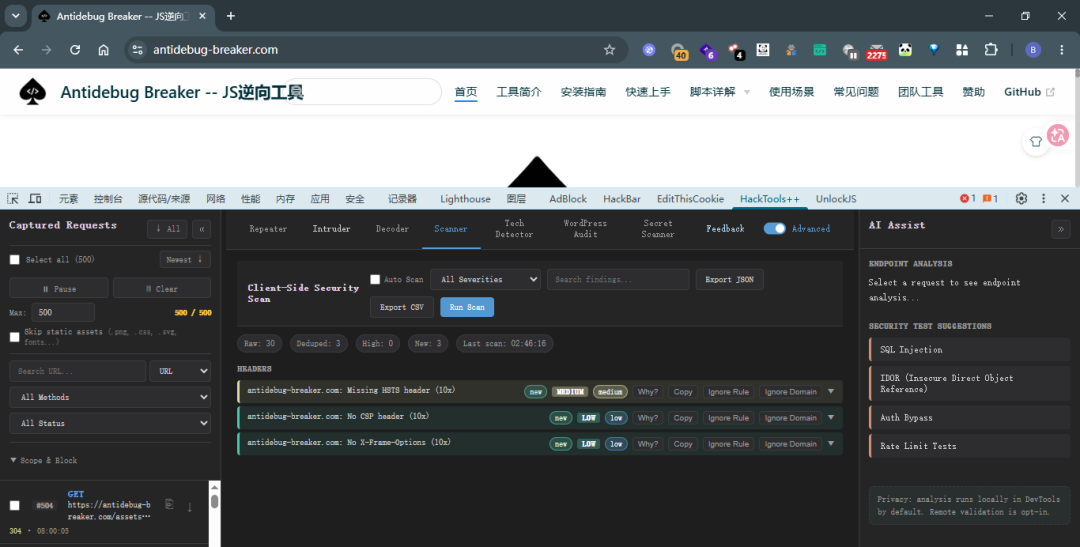The image size is (1080, 547).
Task: Collapse the AI Assist panel
Action: (x=1061, y=229)
